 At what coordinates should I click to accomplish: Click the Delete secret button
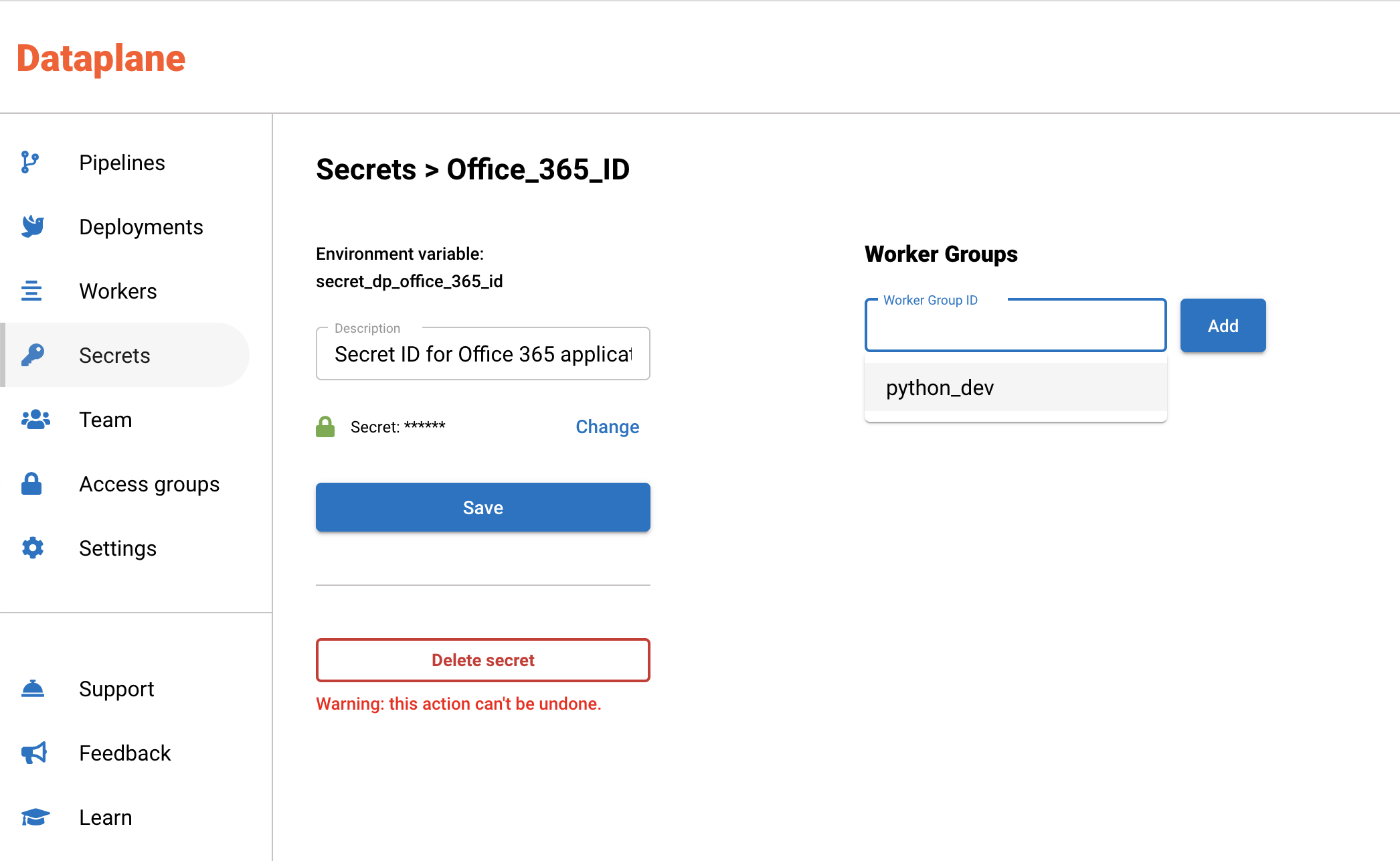(483, 660)
